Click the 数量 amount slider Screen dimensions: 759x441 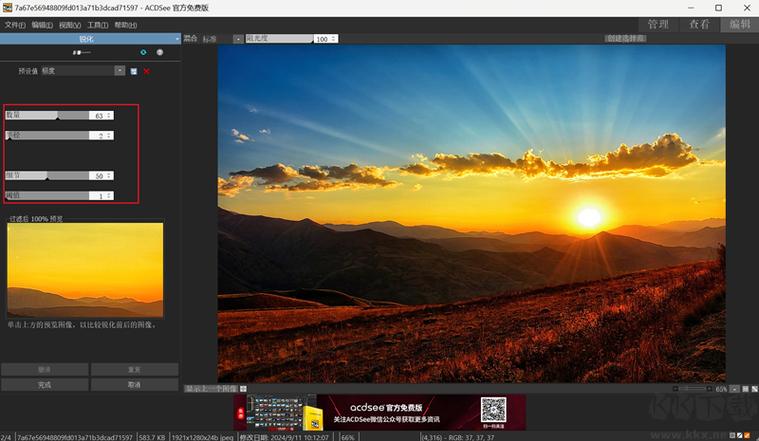pos(47,115)
